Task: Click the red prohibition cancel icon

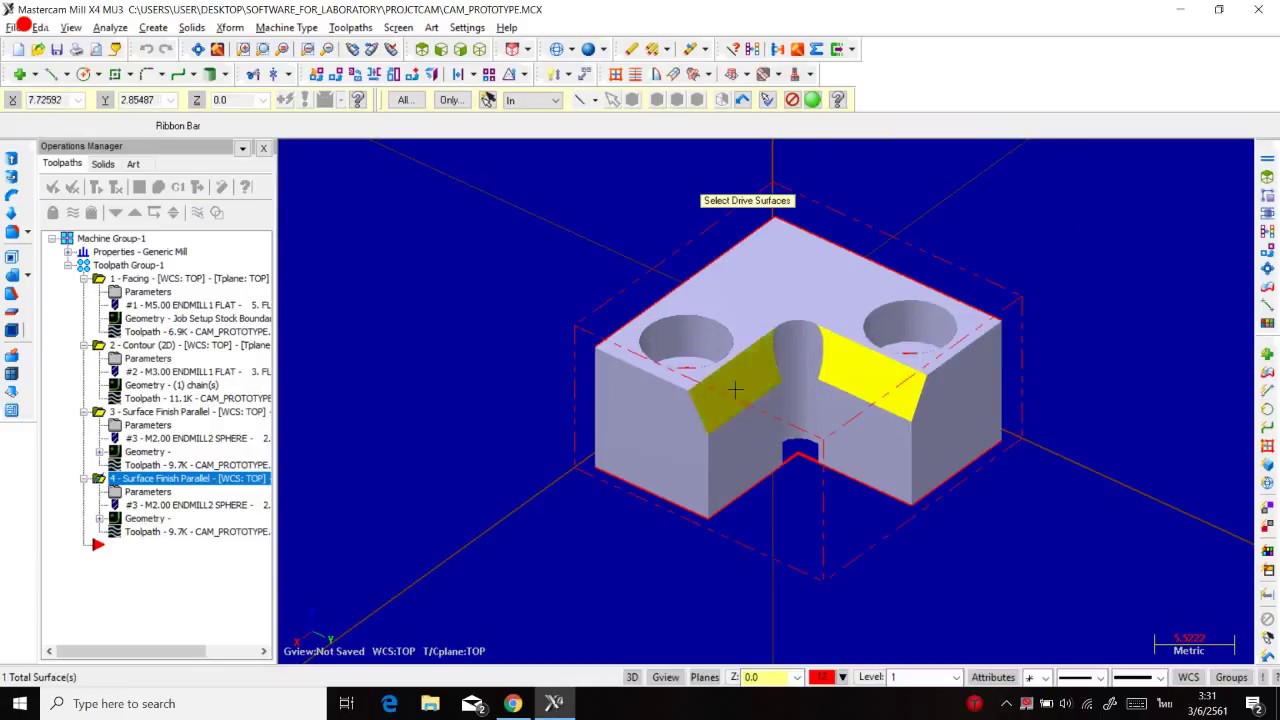Action: tap(792, 100)
